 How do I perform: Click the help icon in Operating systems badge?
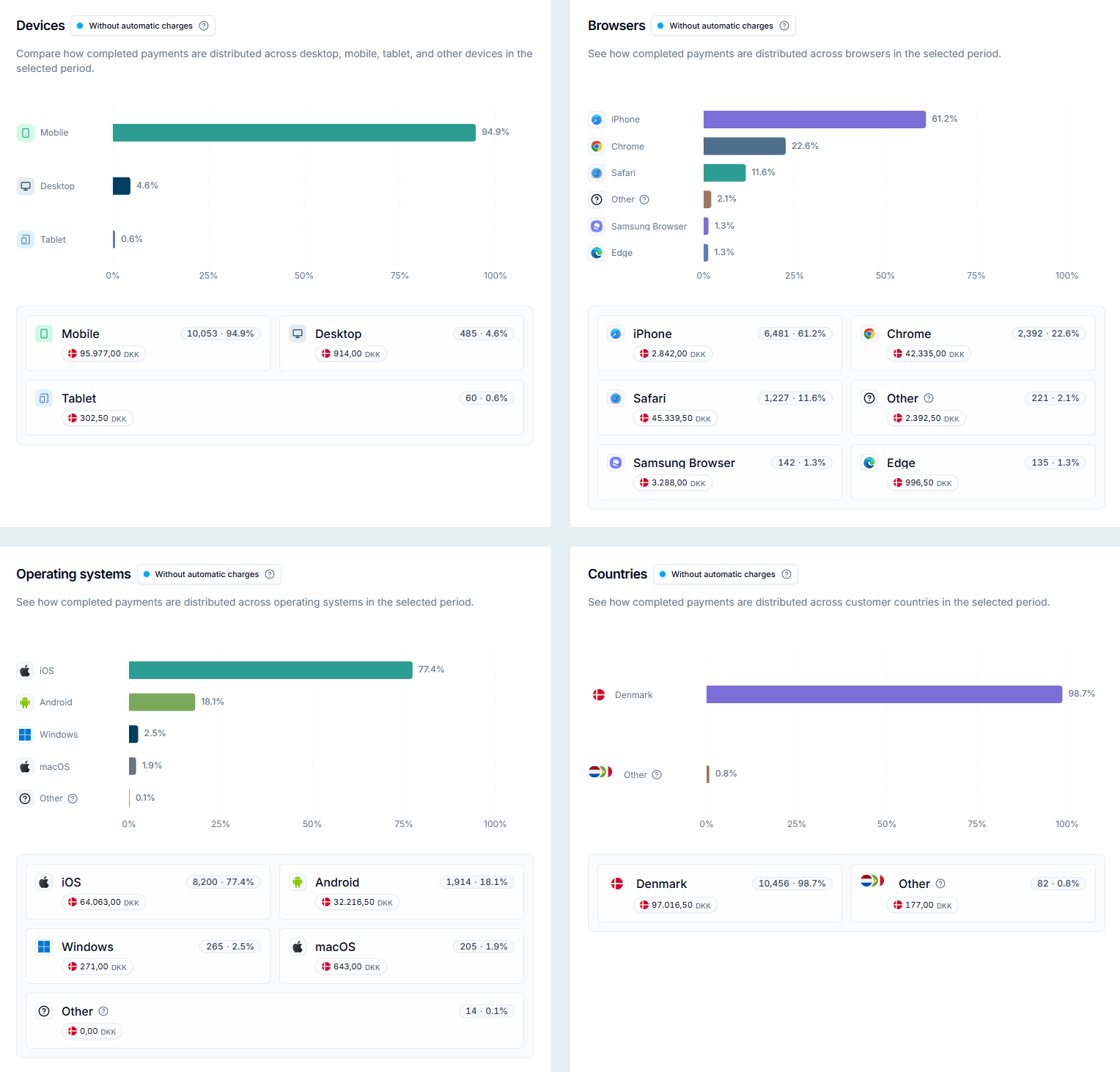270,574
